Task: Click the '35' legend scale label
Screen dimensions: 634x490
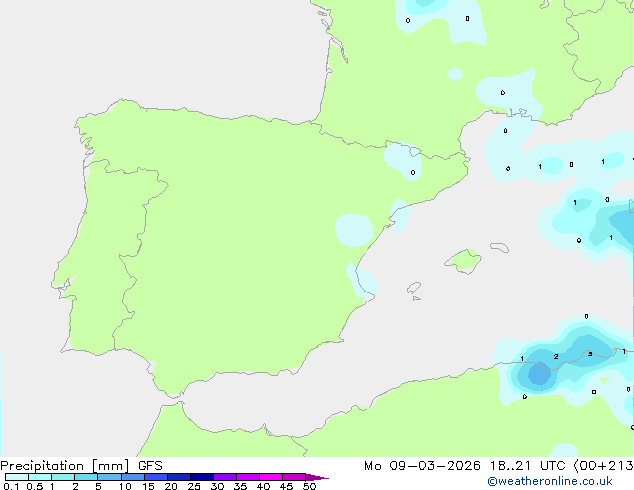Action: [x=240, y=486]
